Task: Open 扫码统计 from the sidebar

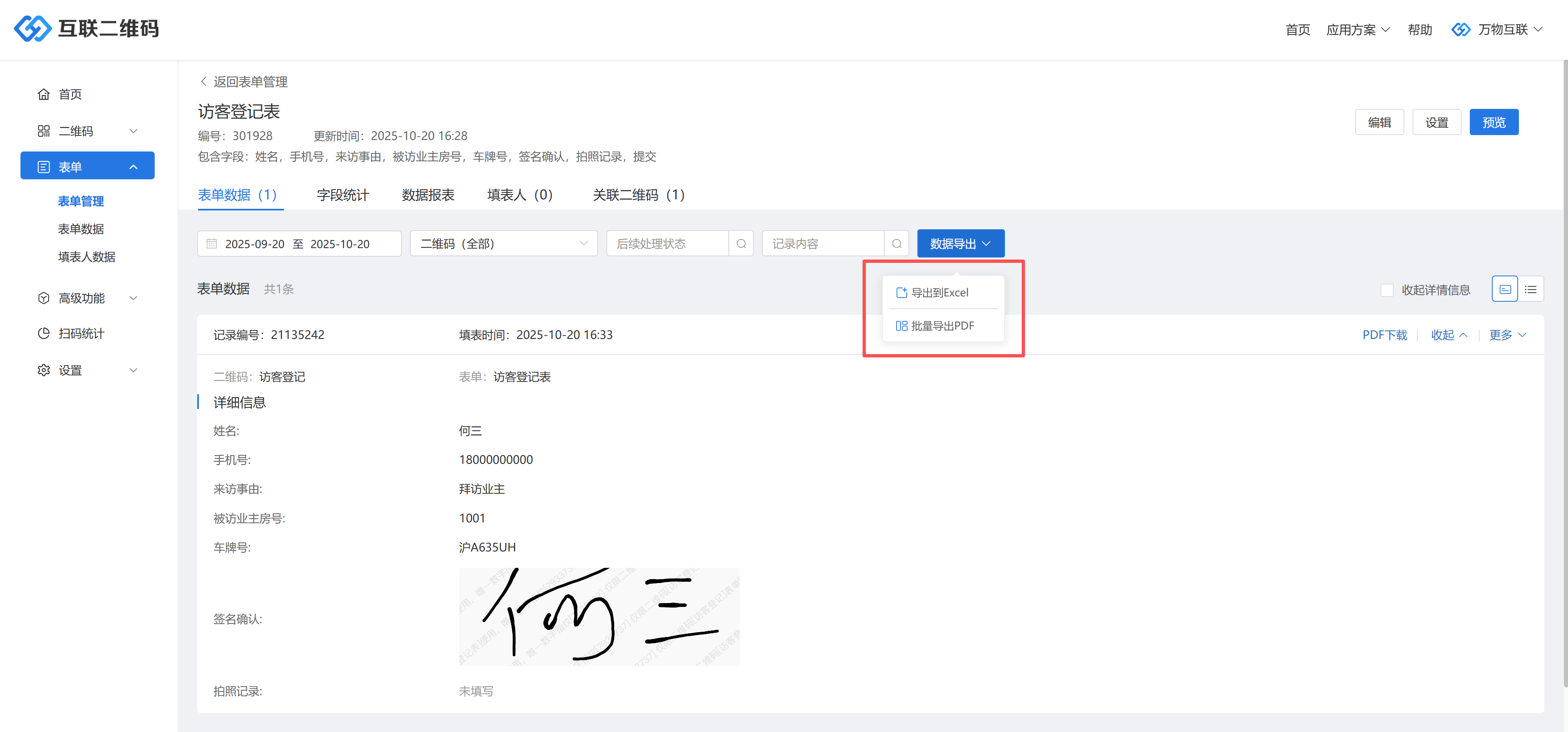Action: tap(81, 333)
